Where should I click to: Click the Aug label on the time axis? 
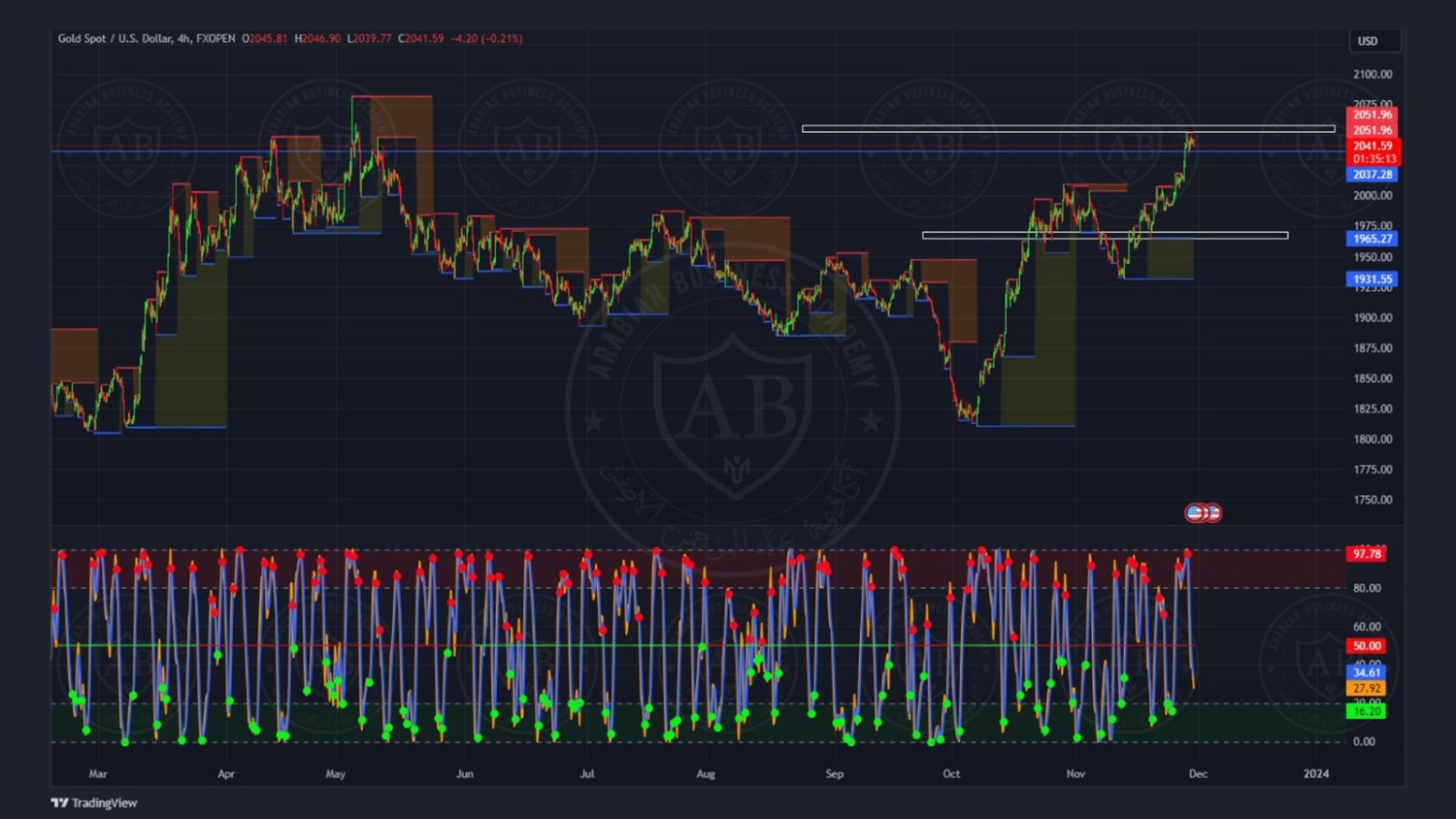coord(706,773)
